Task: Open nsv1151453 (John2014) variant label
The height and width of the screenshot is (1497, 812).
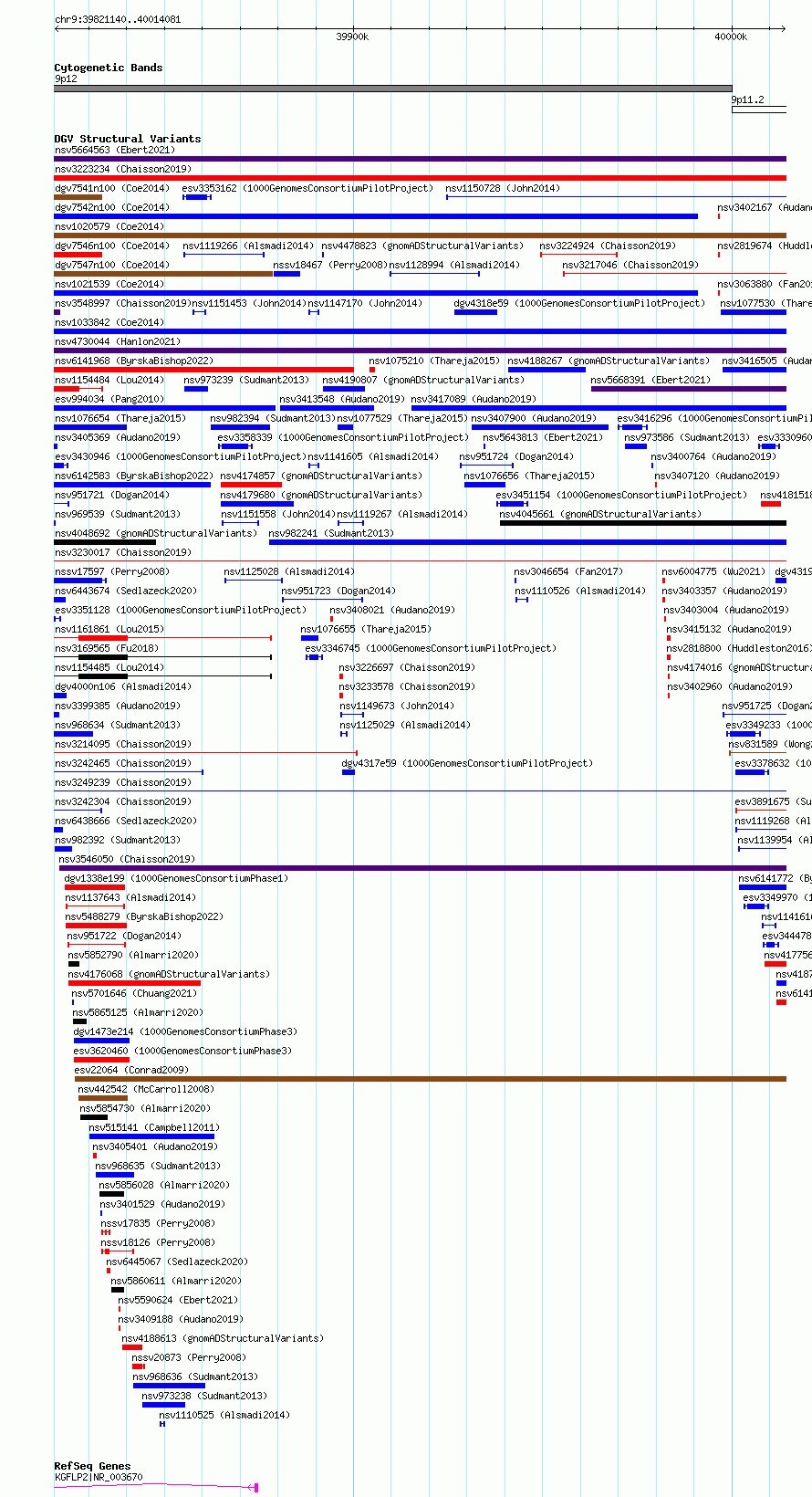Action: [x=249, y=303]
